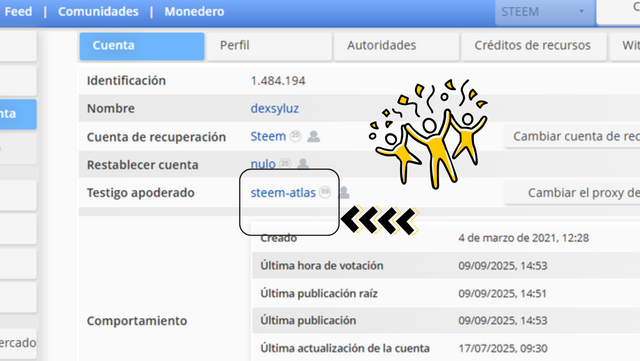Click the Última actualización de la cuenta date
This screenshot has width=640, height=361.
[502, 348]
